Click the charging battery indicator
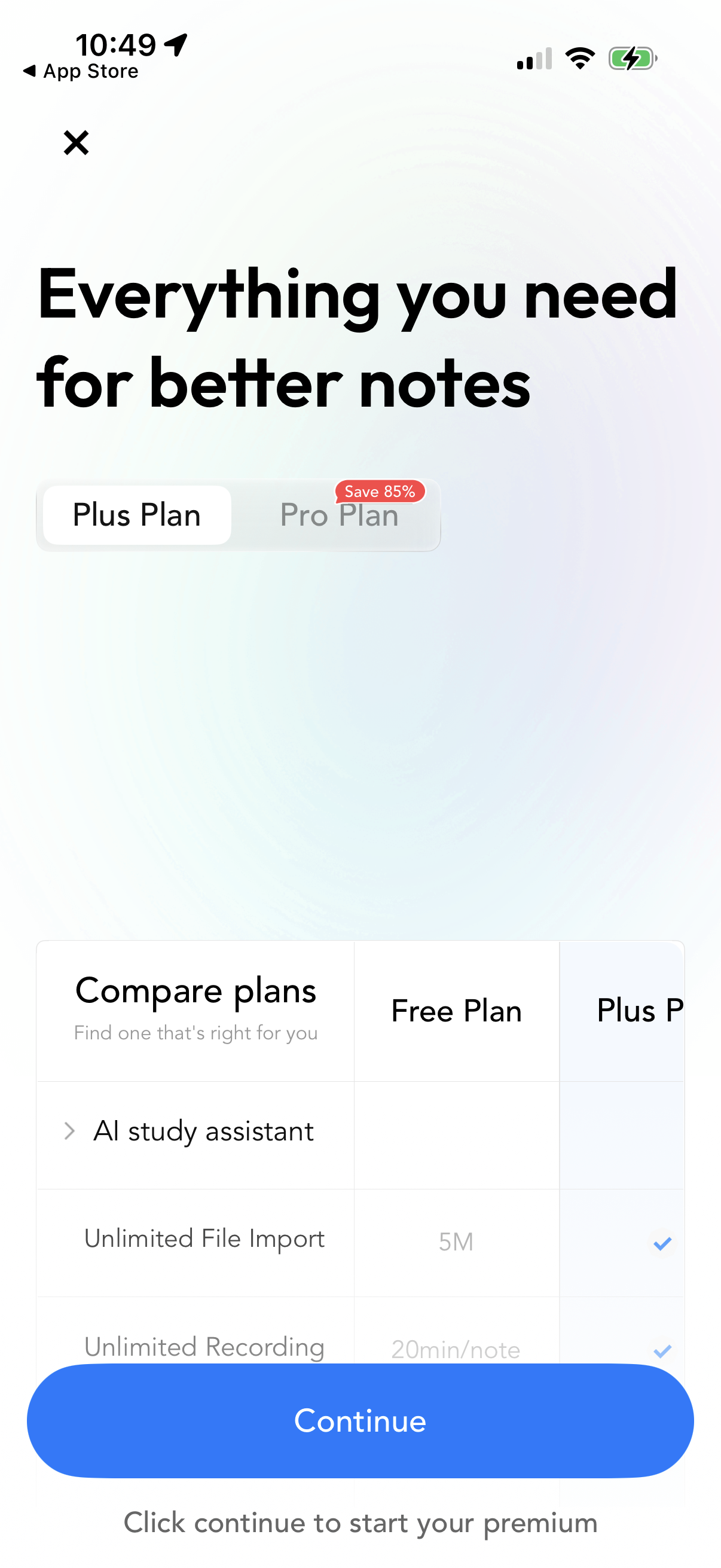The width and height of the screenshot is (721, 1568). [x=632, y=58]
